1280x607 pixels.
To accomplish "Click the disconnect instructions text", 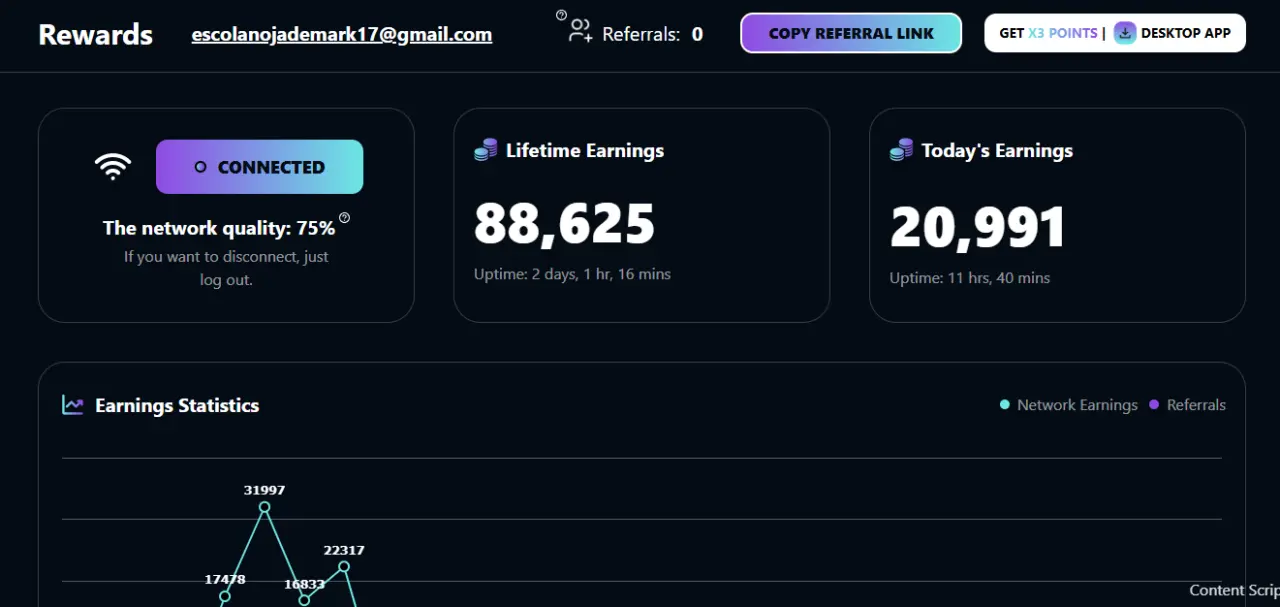I will coord(226,268).
